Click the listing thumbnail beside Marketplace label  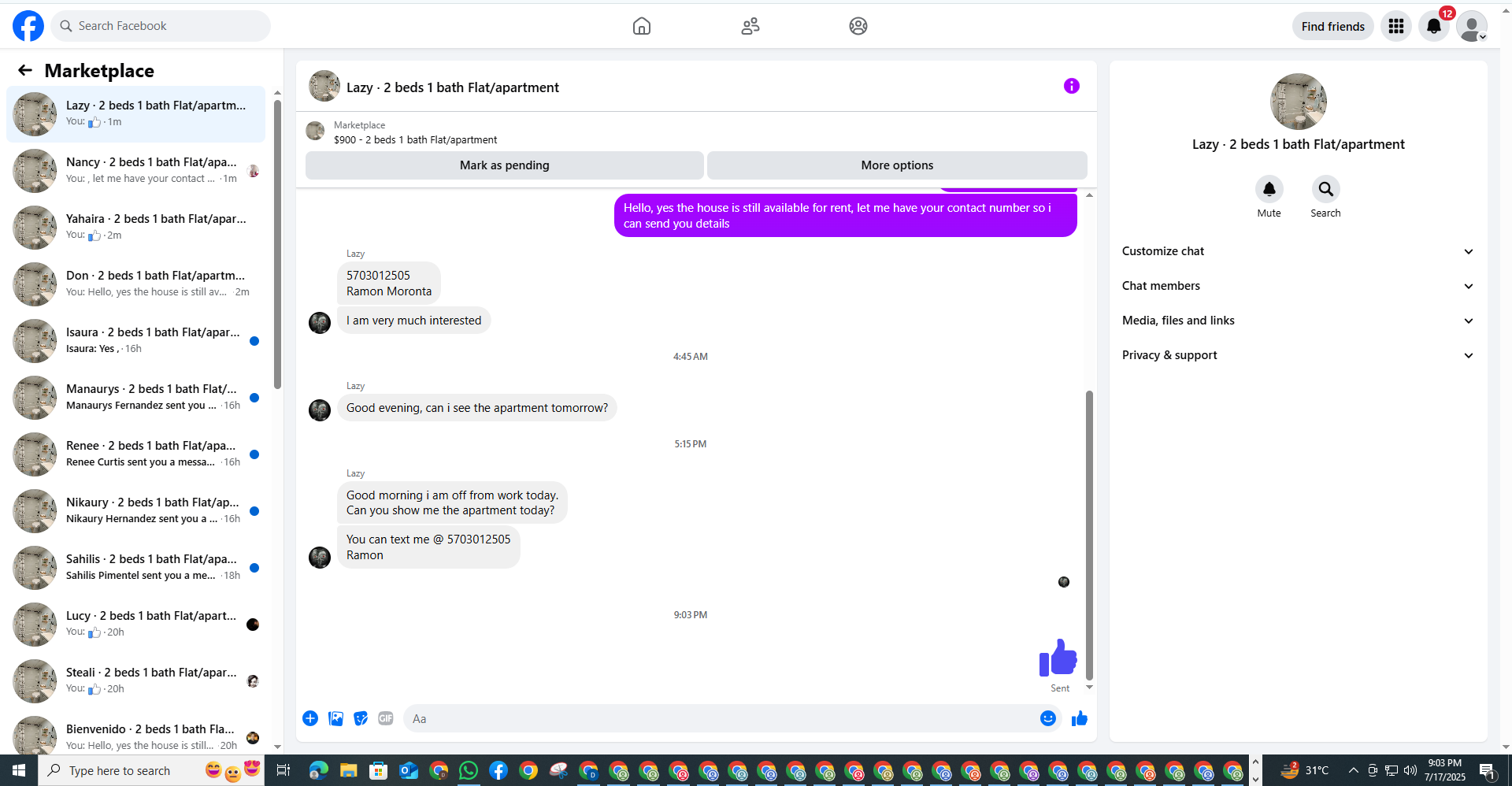pos(315,131)
